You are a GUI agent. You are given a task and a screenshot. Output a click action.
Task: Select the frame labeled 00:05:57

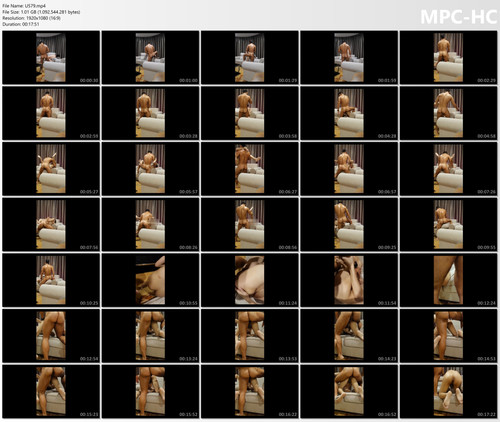pyautogui.click(x=150, y=169)
